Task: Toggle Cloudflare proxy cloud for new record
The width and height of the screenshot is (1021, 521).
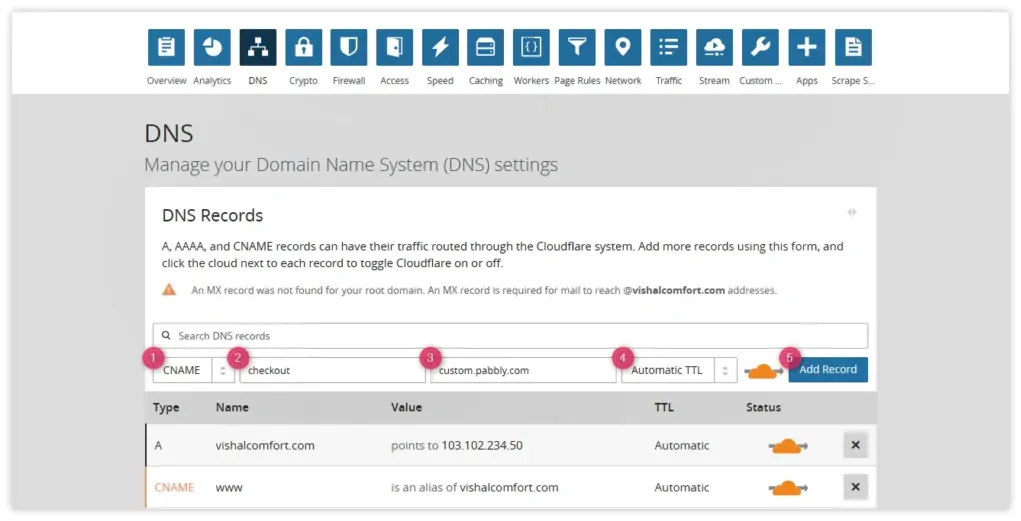Action: pyautogui.click(x=763, y=372)
